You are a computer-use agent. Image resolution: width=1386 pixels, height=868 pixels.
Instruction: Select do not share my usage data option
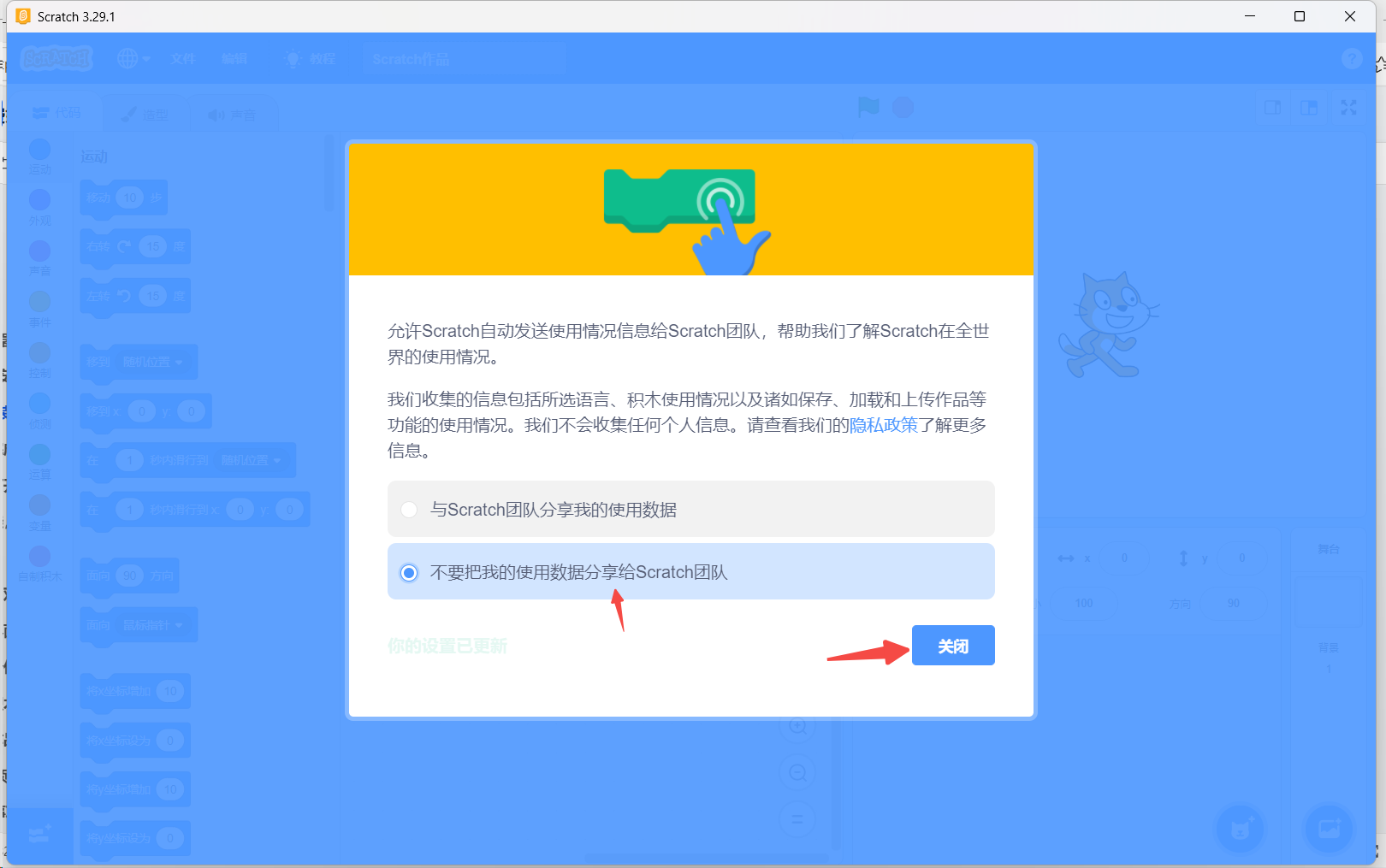click(x=690, y=571)
